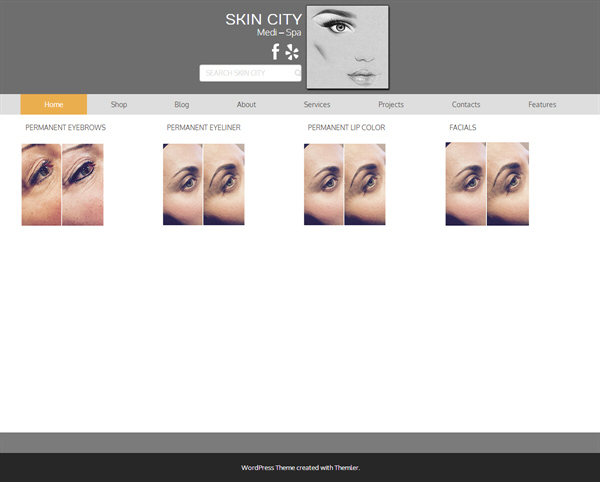This screenshot has height=482, width=600.
Task: Click the SKIN CITY site title
Action: [264, 20]
